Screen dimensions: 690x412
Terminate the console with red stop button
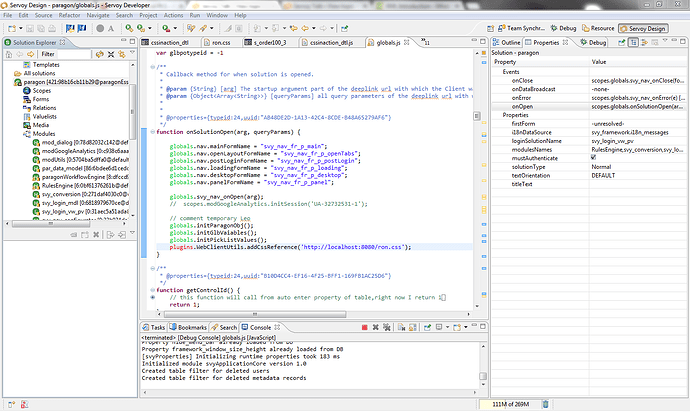[x=364, y=327]
